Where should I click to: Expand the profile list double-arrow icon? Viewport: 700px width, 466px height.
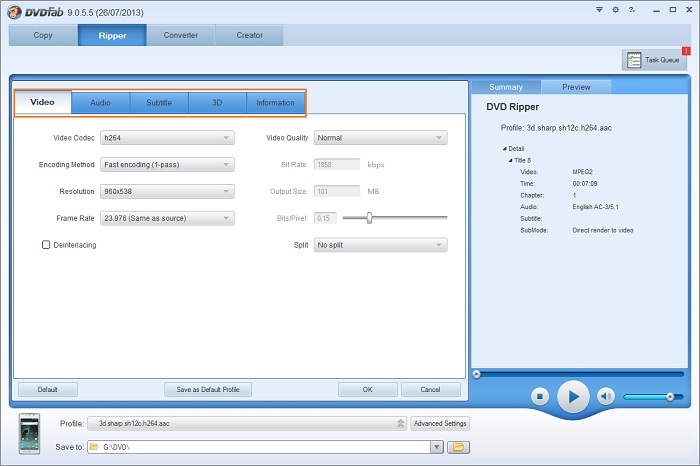point(400,423)
